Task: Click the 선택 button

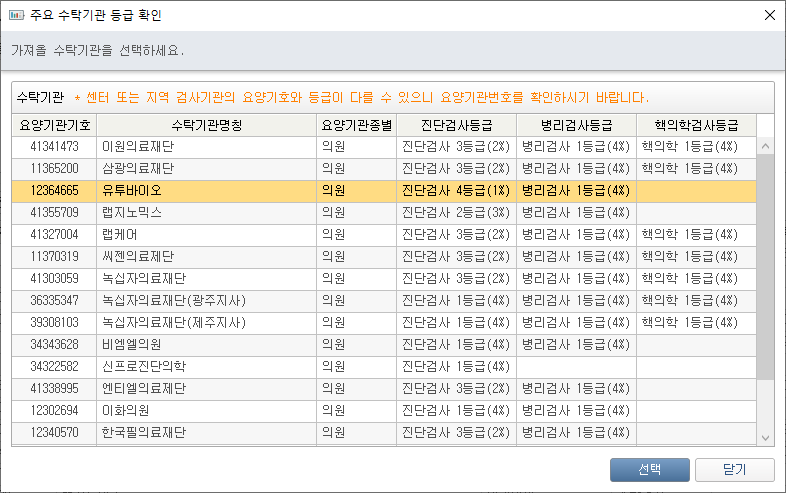Action: [x=649, y=470]
